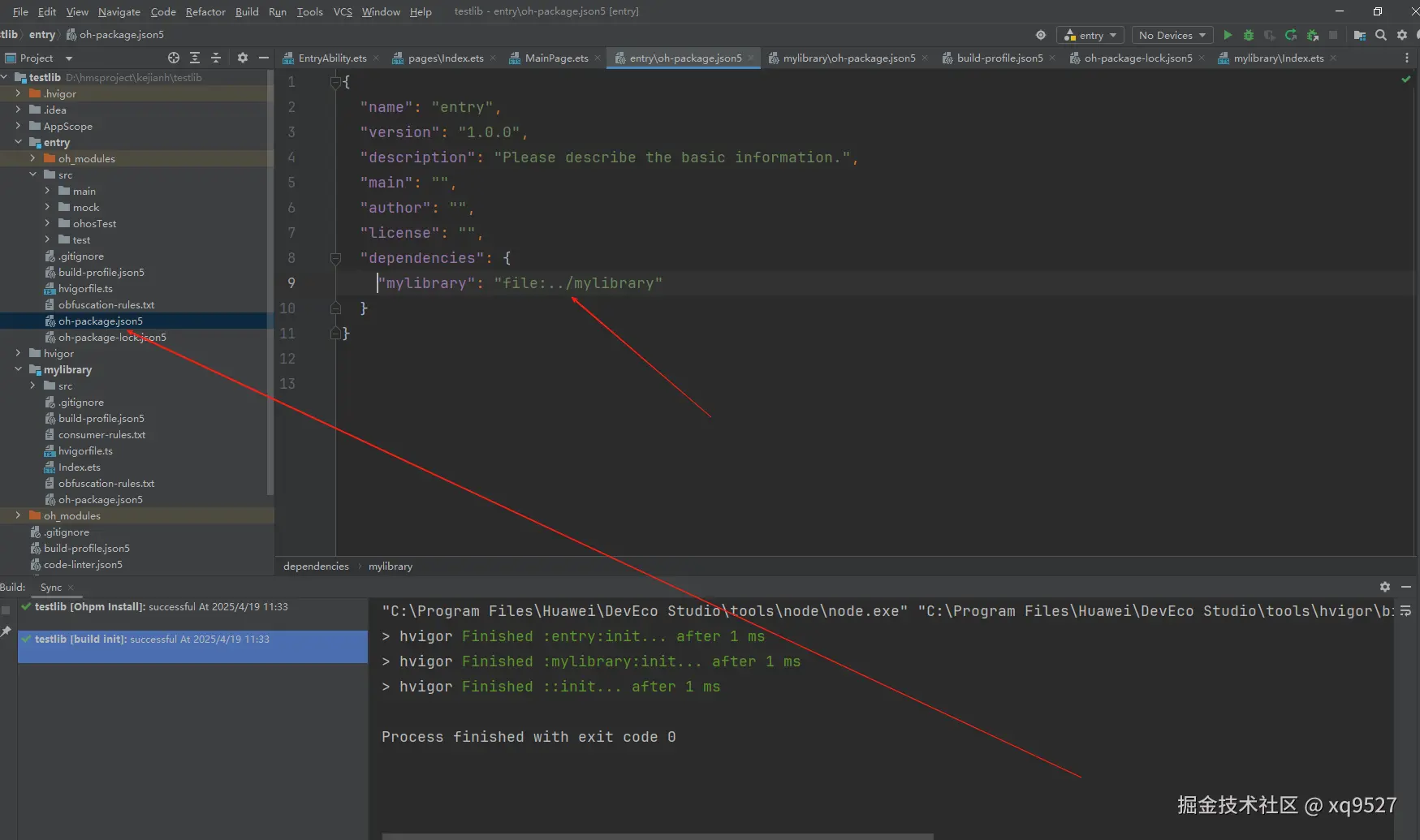Select oh-package-lock.json5 in project tree
This screenshot has width=1420, height=840.
click(x=112, y=338)
